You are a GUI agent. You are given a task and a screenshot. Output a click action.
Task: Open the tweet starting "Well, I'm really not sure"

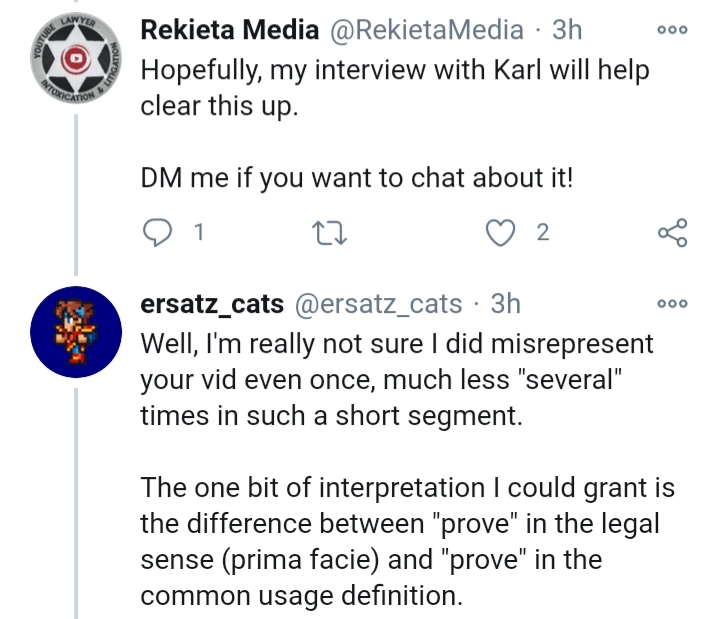click(x=397, y=380)
